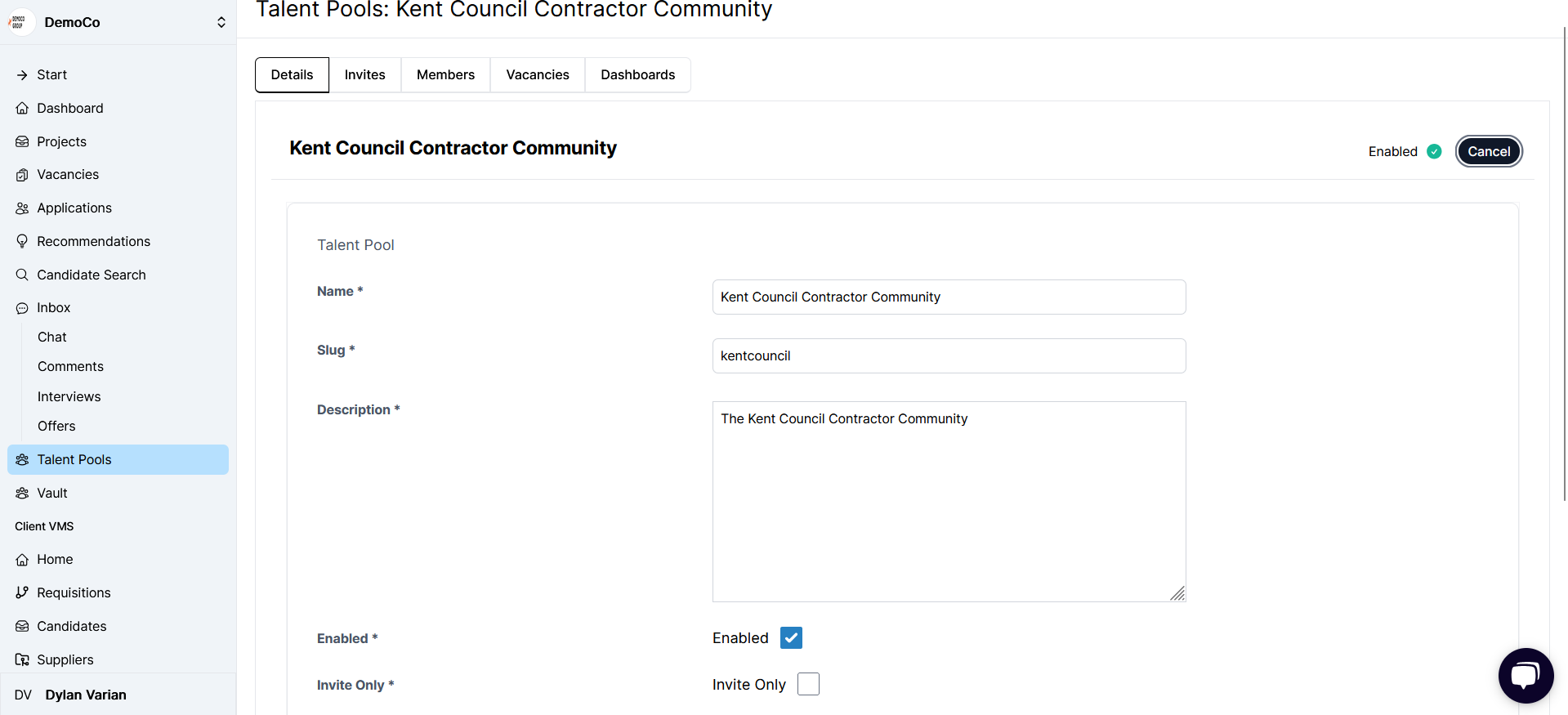Open the top Vacancies tab

pyautogui.click(x=538, y=74)
